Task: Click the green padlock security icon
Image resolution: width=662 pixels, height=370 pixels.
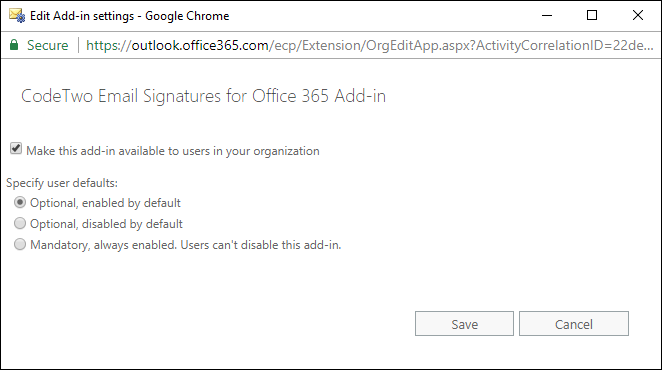Action: 14,45
